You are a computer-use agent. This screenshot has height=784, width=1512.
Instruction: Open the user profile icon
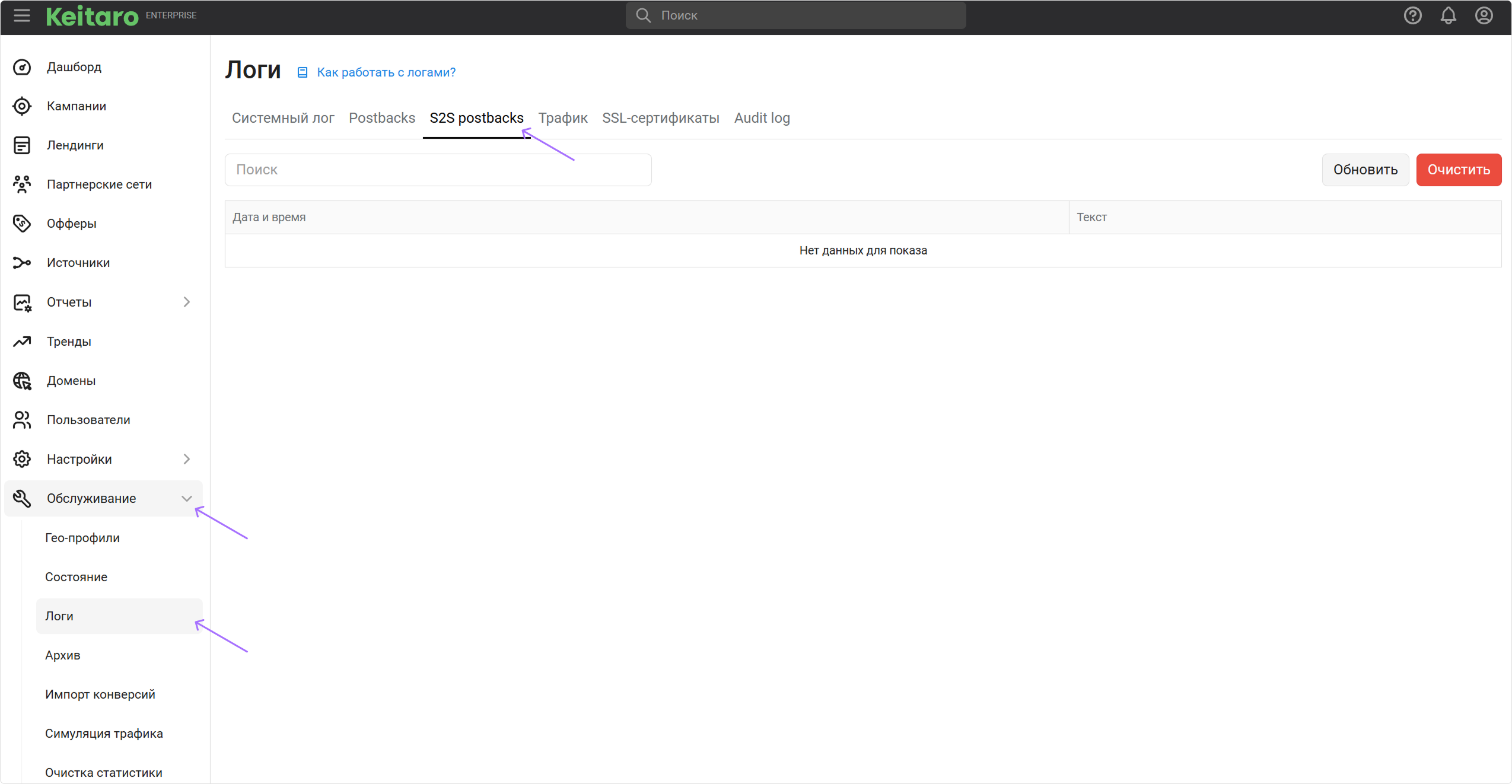click(x=1484, y=15)
